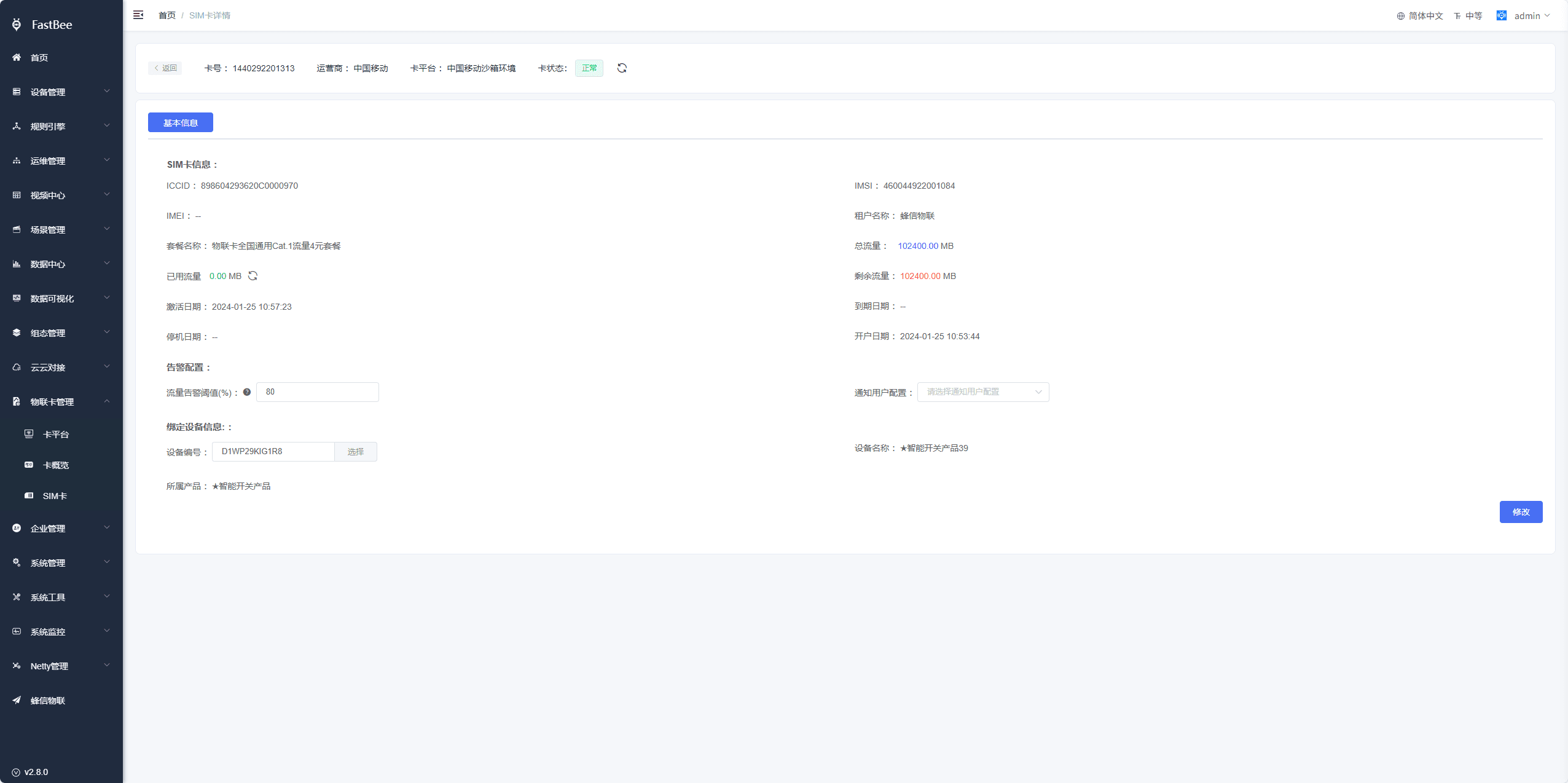Click the 云云对接 cloud icon
The image size is (1568, 783).
coord(17,367)
